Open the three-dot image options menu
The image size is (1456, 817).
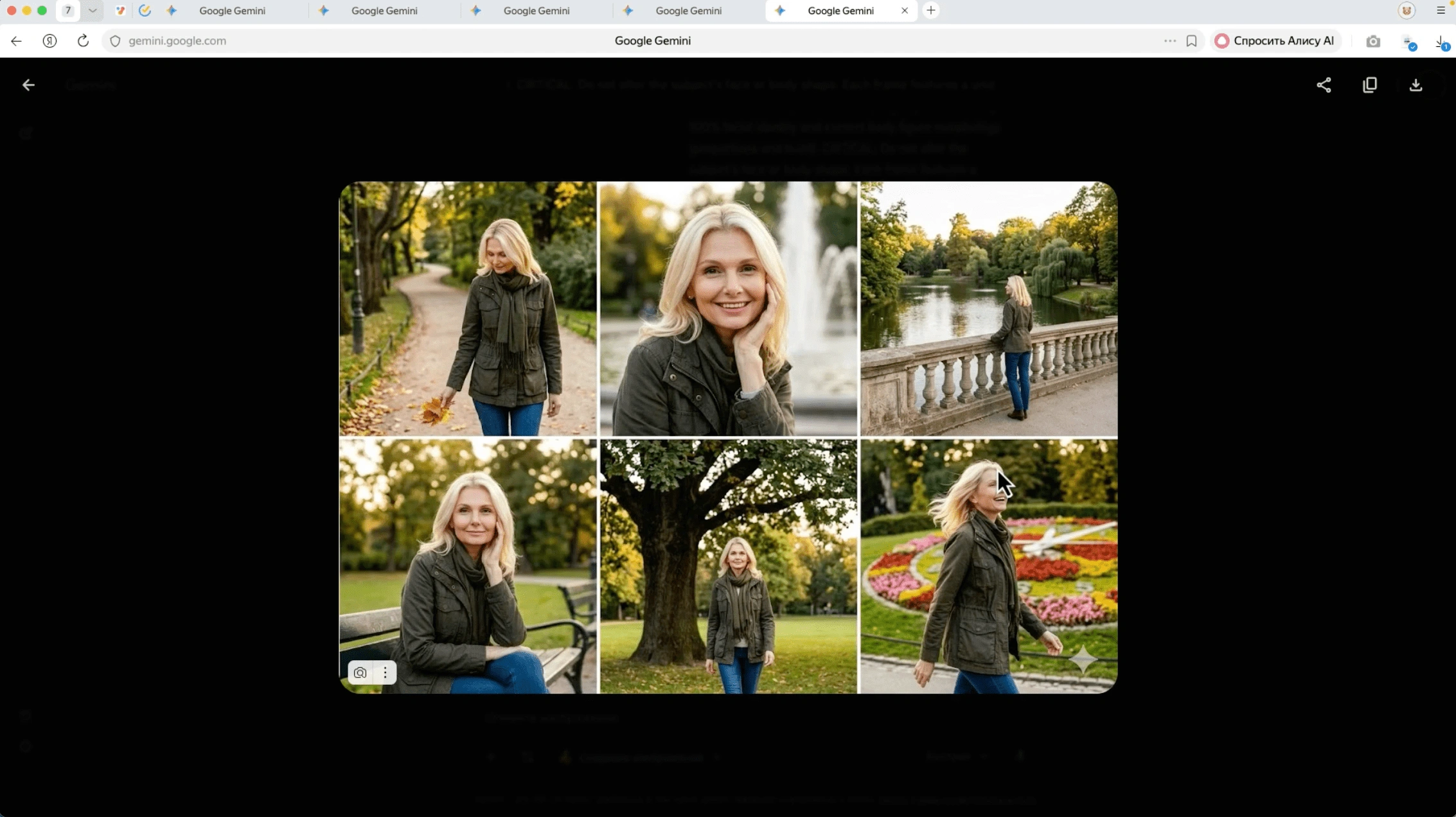(385, 672)
